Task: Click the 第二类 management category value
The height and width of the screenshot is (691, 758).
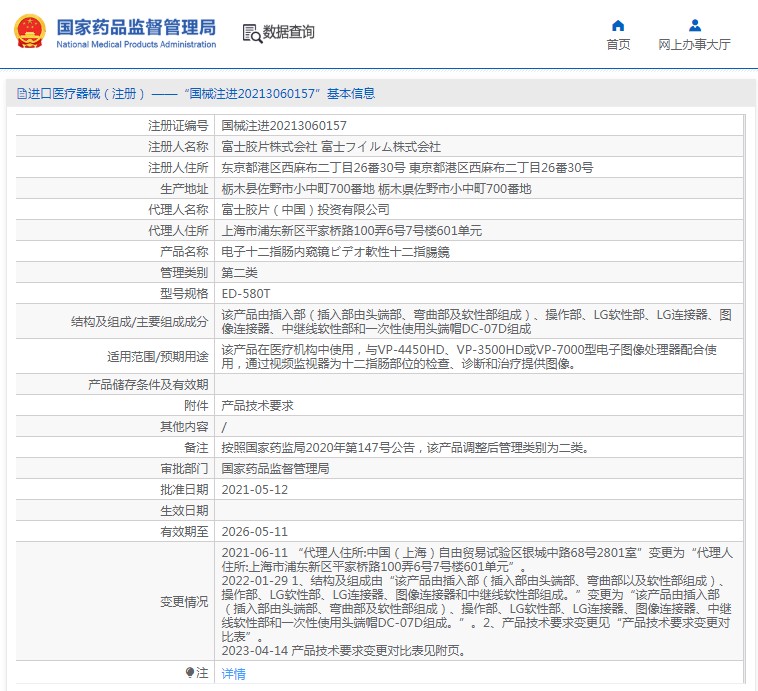Action: [238, 273]
